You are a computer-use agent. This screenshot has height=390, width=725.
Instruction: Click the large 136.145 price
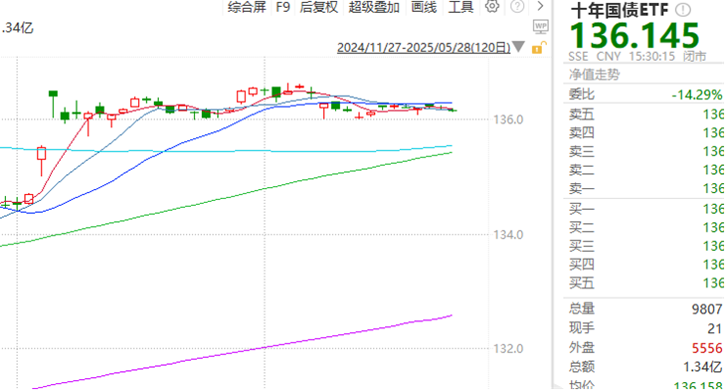coord(634,35)
